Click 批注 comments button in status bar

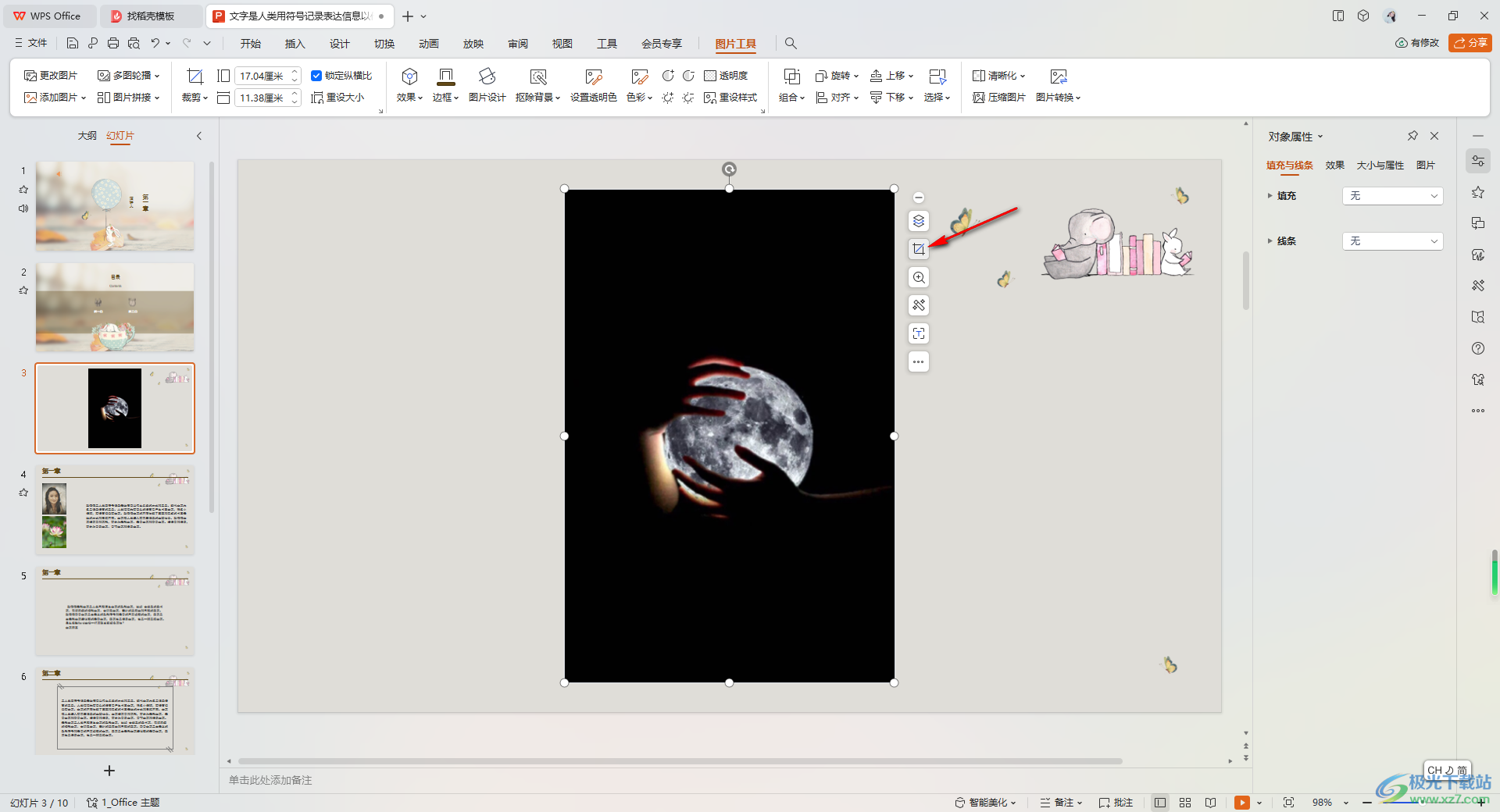click(1116, 803)
